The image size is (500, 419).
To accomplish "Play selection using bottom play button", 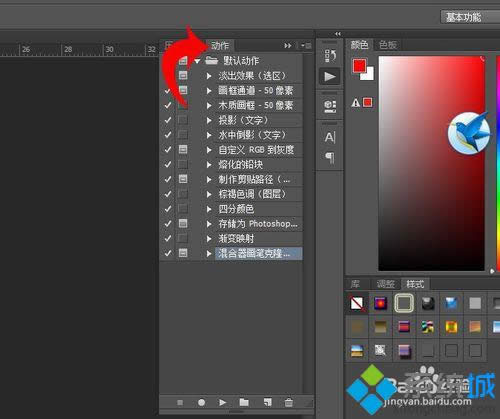I will pos(222,403).
